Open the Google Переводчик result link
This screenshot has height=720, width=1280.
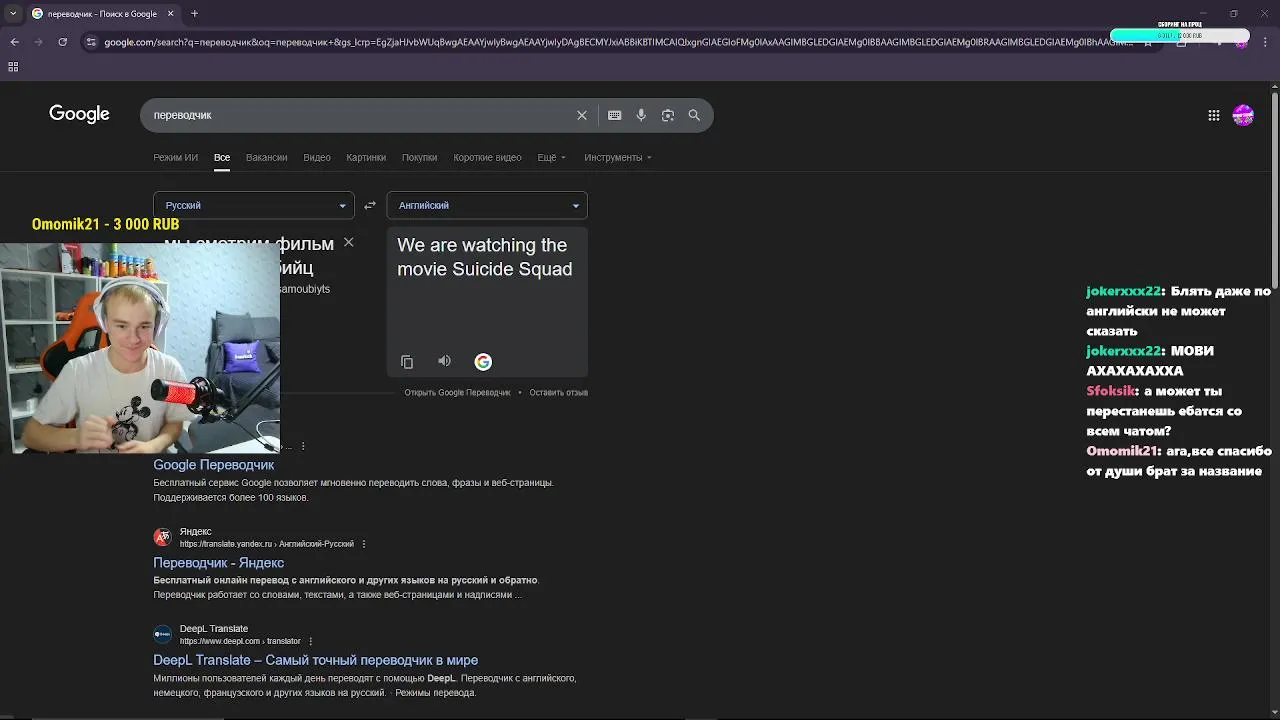tap(214, 465)
